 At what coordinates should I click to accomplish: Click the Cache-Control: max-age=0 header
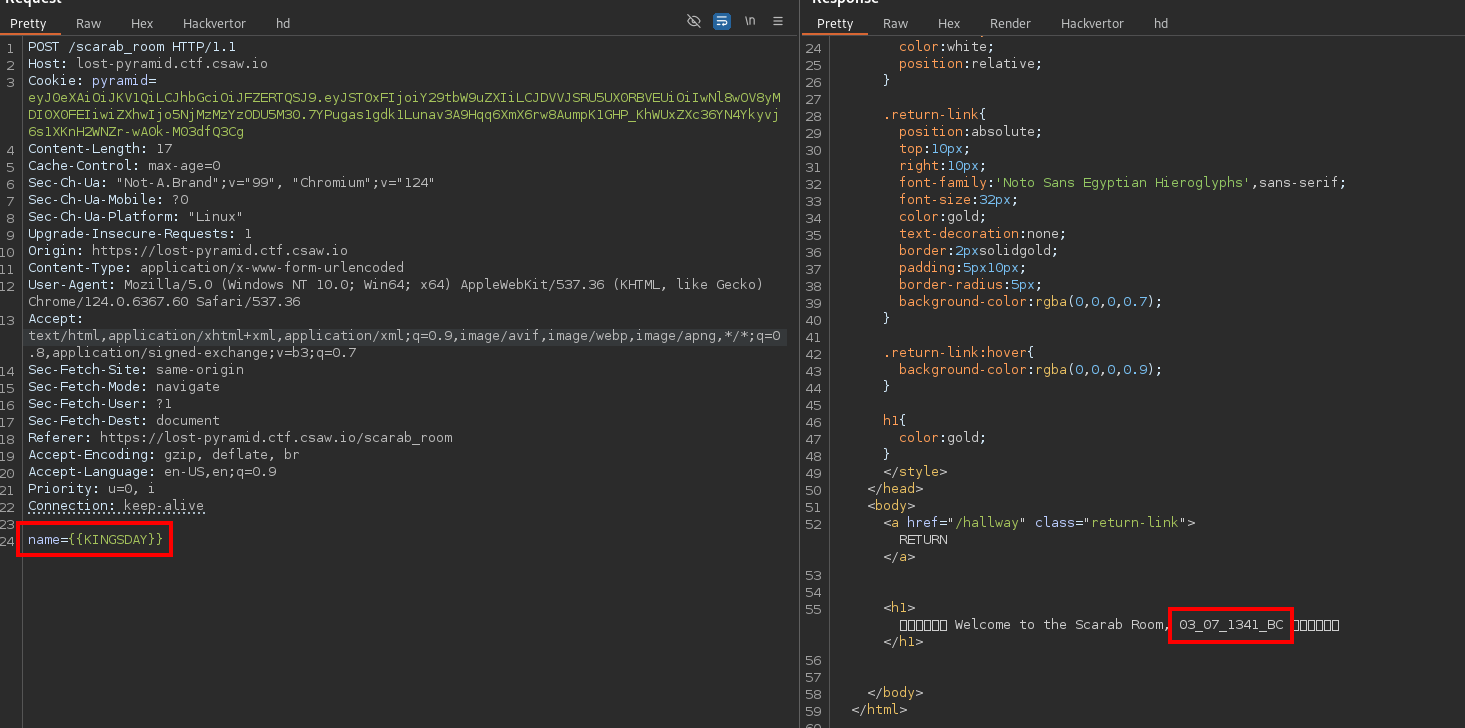124,165
